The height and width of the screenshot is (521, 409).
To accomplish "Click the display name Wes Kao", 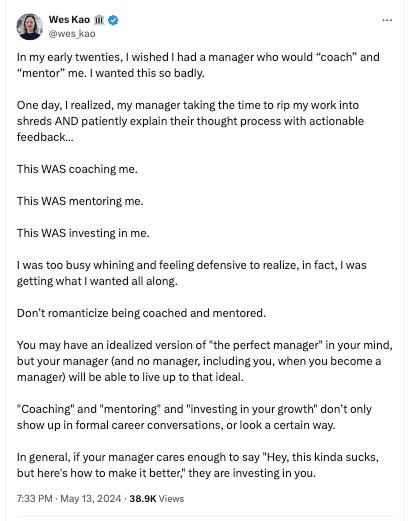I will (69, 20).
